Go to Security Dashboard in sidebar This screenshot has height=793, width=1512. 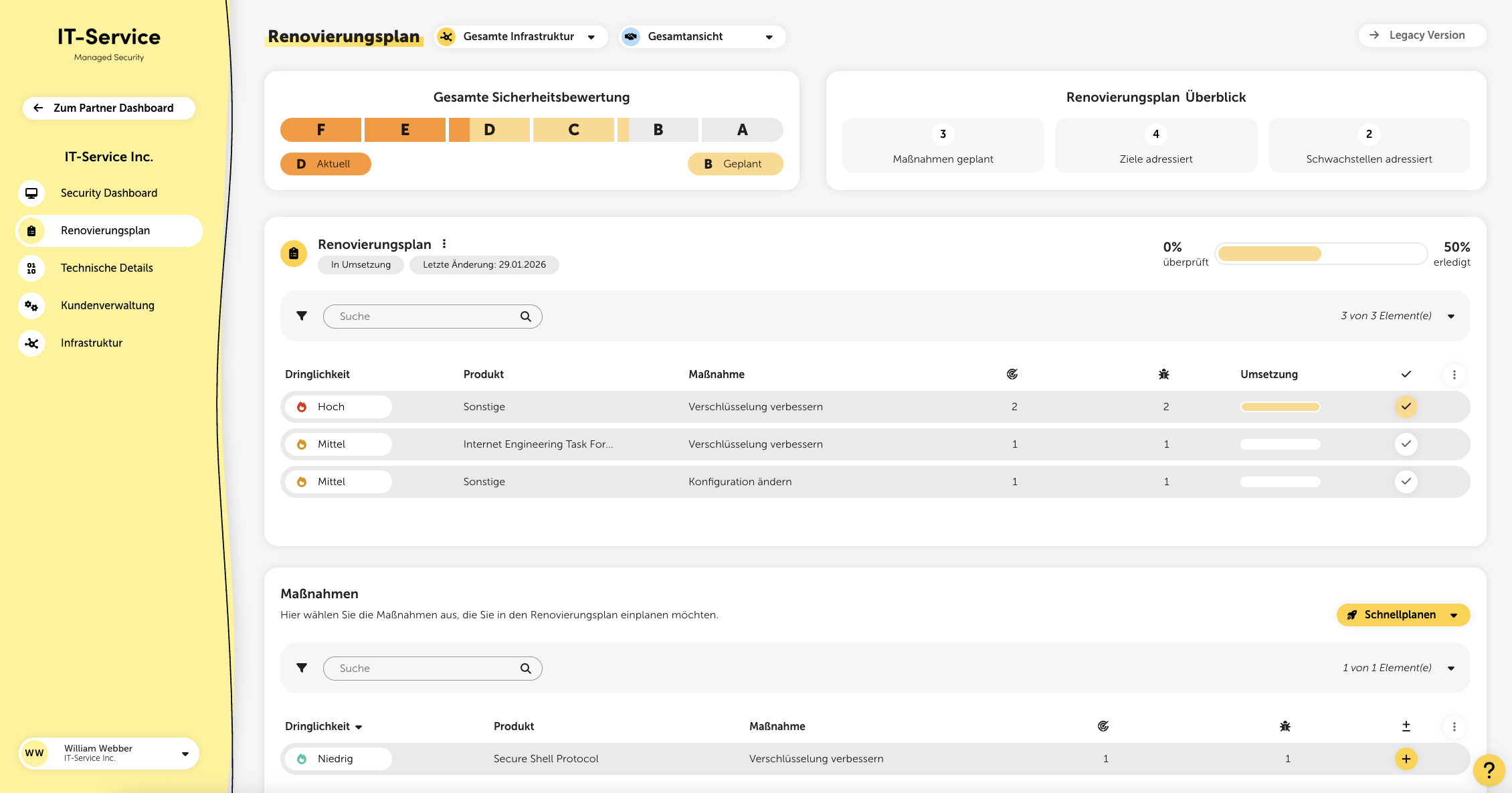[x=108, y=193]
